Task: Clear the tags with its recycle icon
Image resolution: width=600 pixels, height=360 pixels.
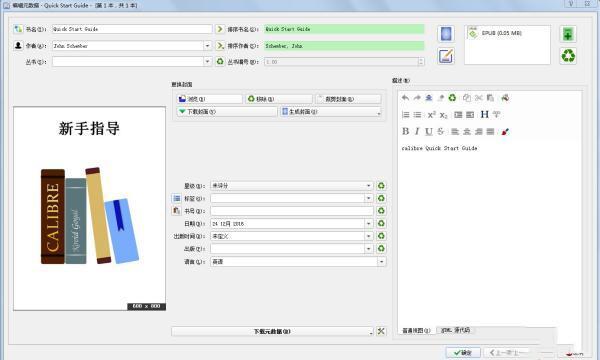Action: point(381,198)
